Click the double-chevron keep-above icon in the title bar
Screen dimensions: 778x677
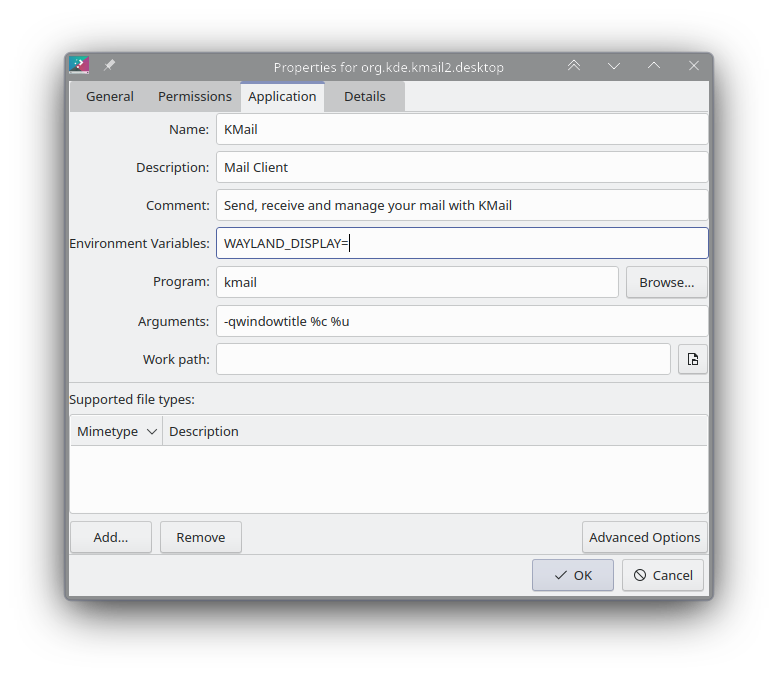pyautogui.click(x=574, y=66)
